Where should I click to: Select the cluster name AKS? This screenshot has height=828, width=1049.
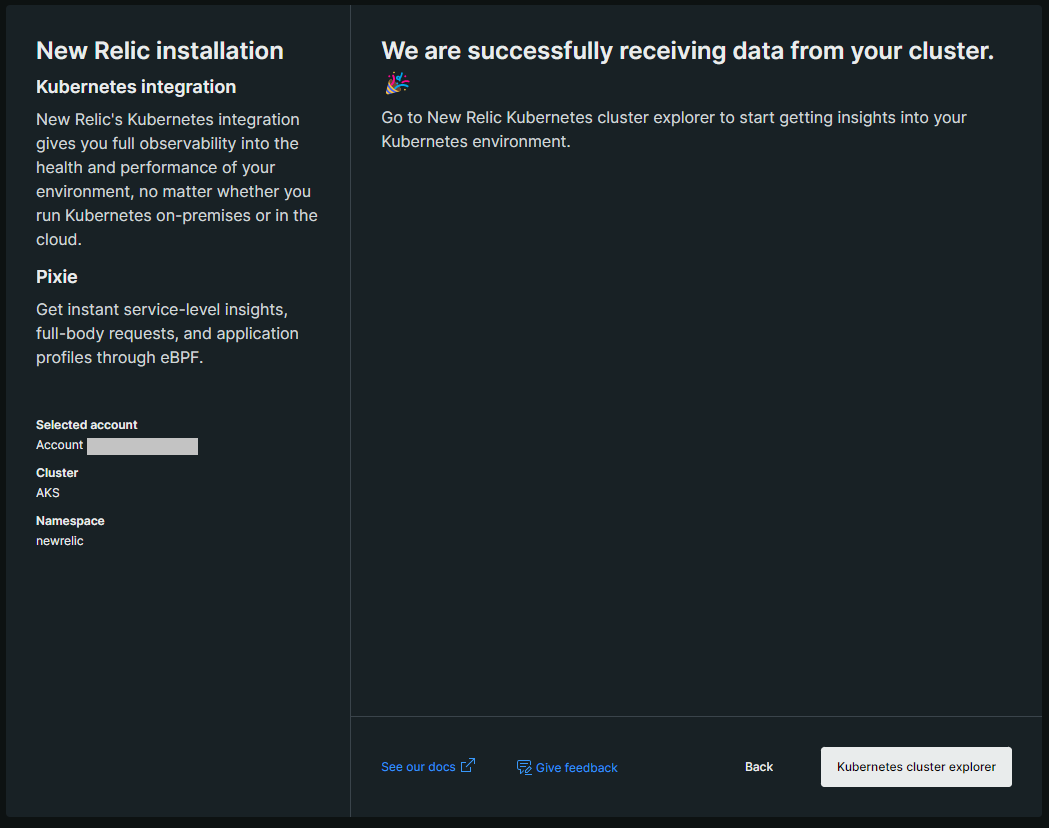coord(47,493)
